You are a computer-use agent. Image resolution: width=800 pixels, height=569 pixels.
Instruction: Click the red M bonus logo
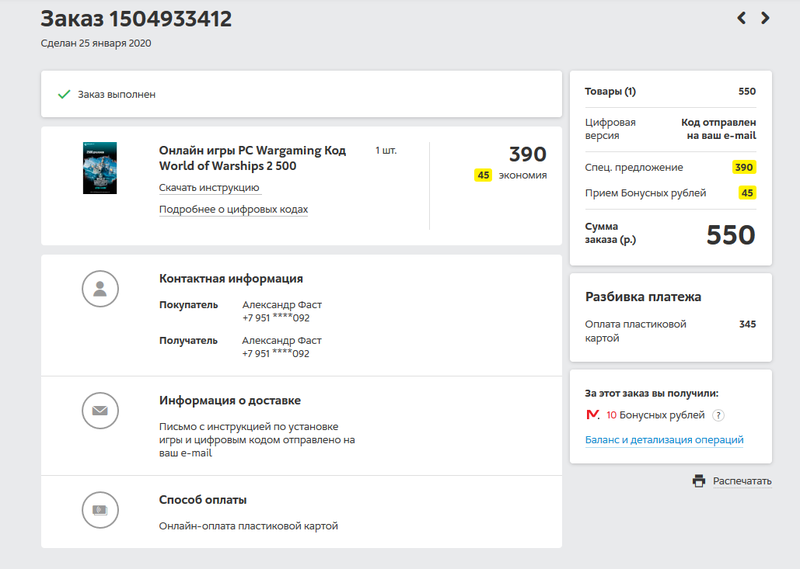(x=593, y=415)
